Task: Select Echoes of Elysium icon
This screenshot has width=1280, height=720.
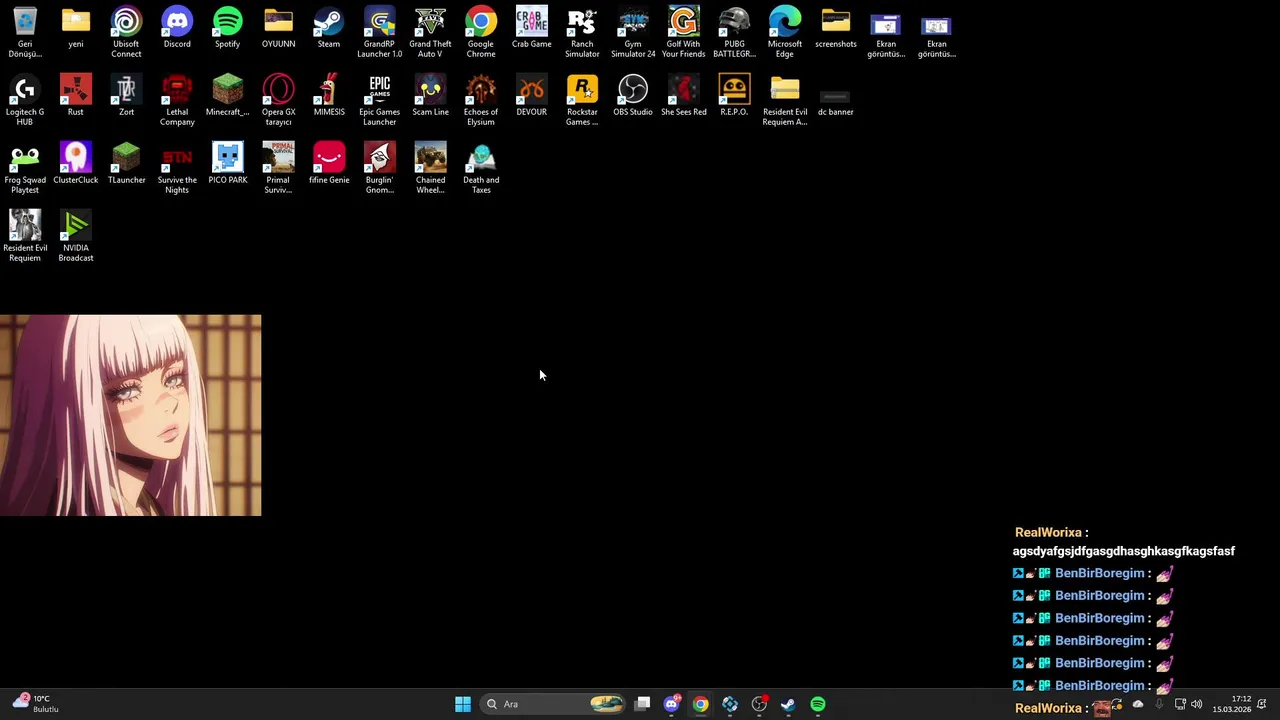Action: [481, 100]
